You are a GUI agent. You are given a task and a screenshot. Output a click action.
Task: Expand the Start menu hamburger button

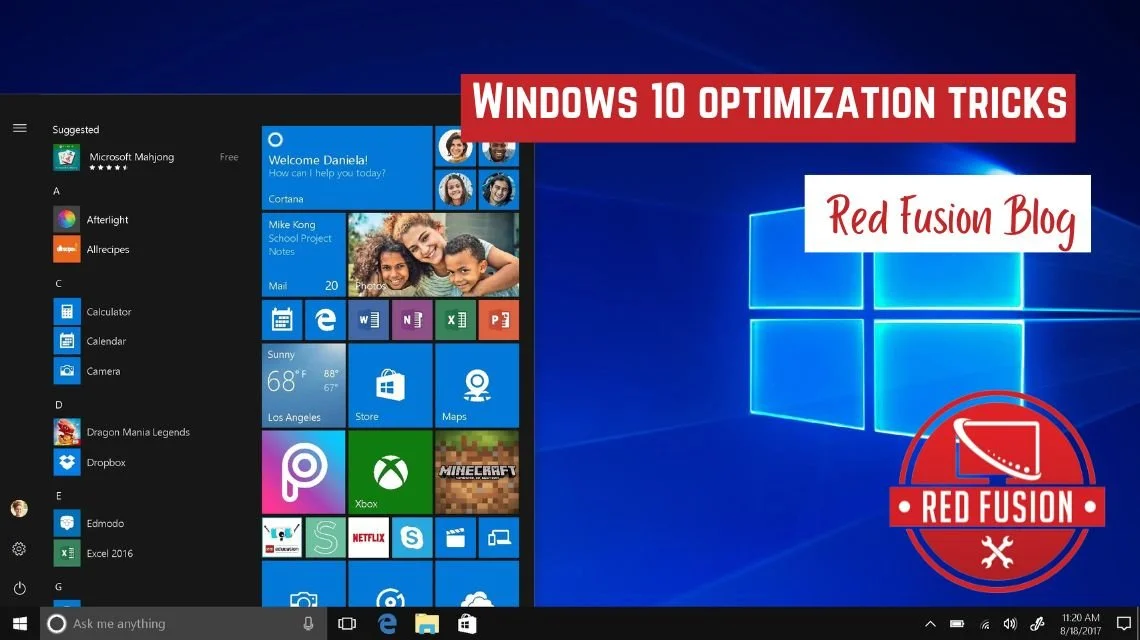pyautogui.click(x=19, y=128)
